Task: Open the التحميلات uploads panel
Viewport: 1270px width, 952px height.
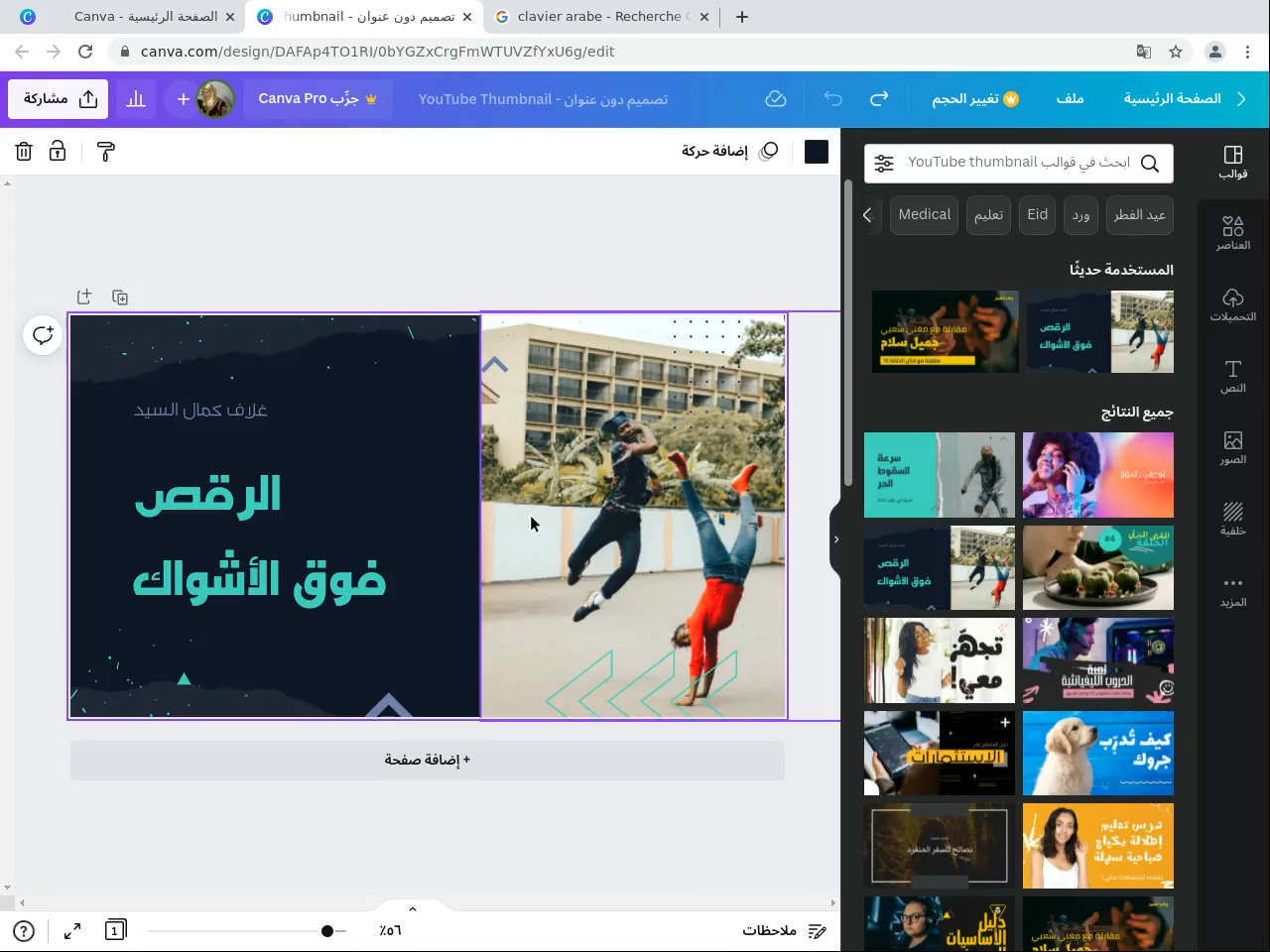Action: (x=1233, y=304)
